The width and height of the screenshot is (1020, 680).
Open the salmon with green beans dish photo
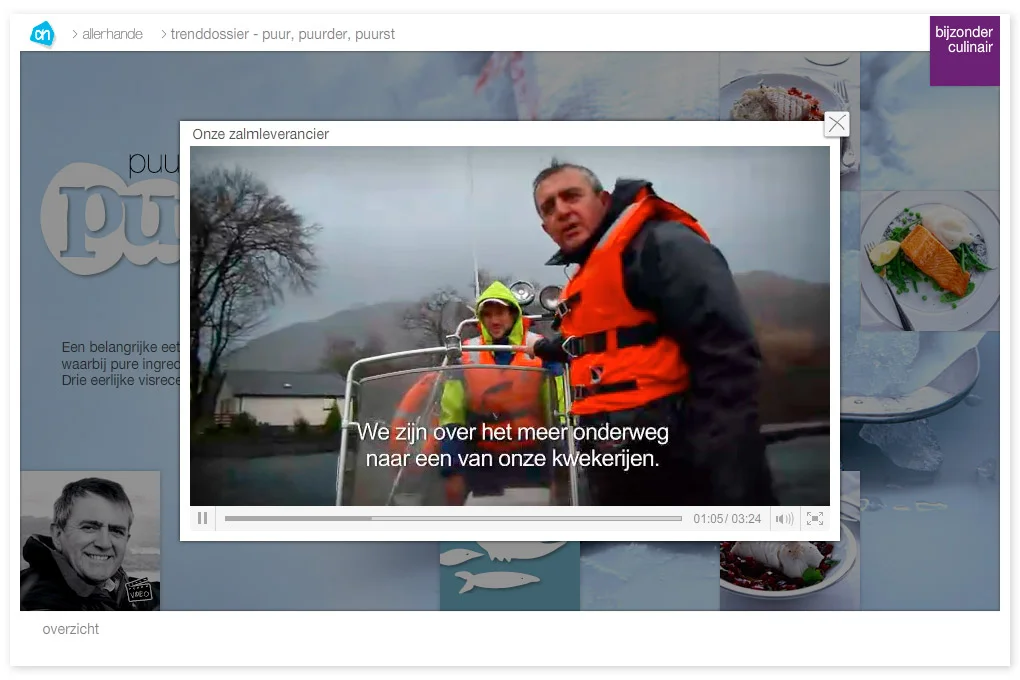pyautogui.click(x=930, y=260)
